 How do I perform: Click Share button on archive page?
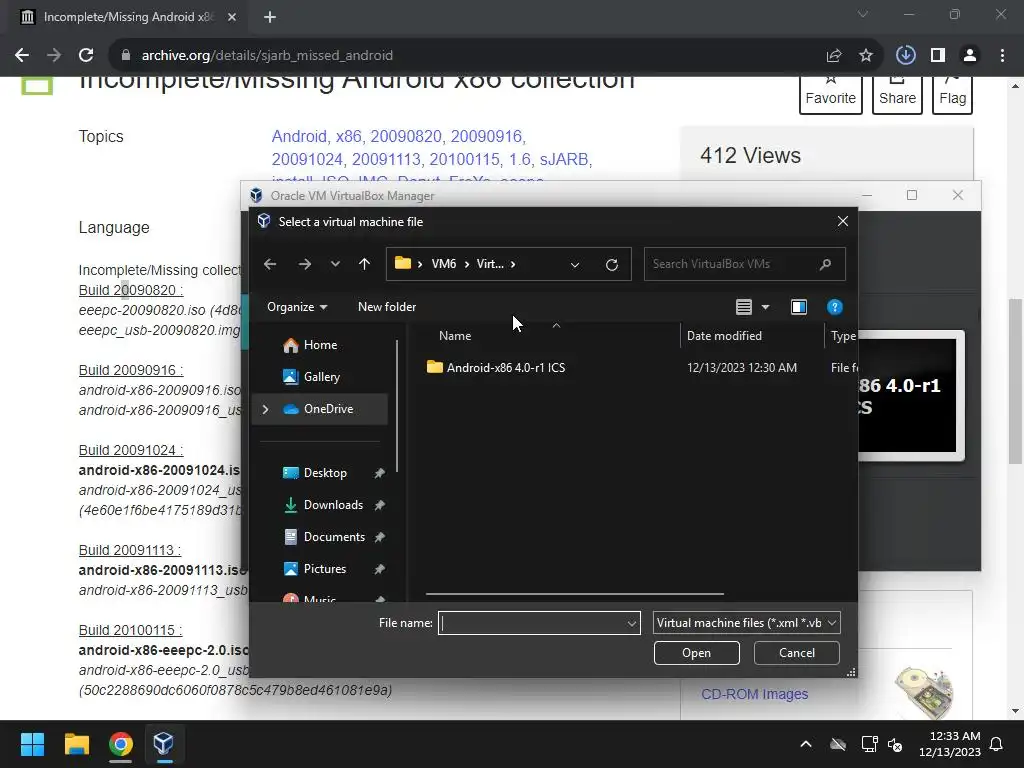coord(897,95)
